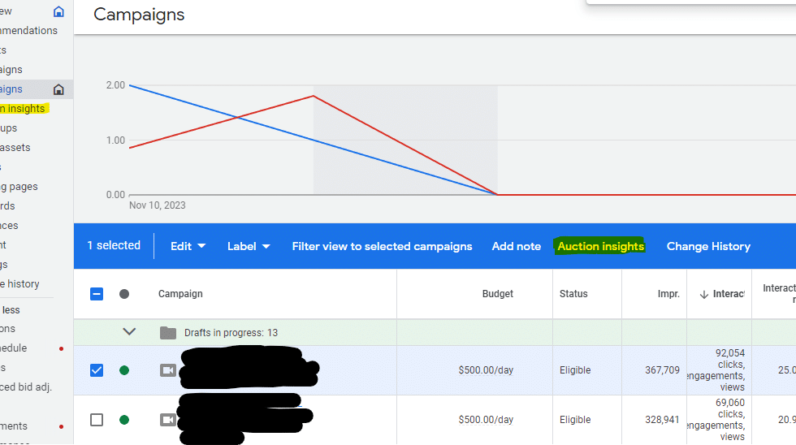Open Advanced bid adj. in the sidebar
This screenshot has height=445, width=796.
26,387
